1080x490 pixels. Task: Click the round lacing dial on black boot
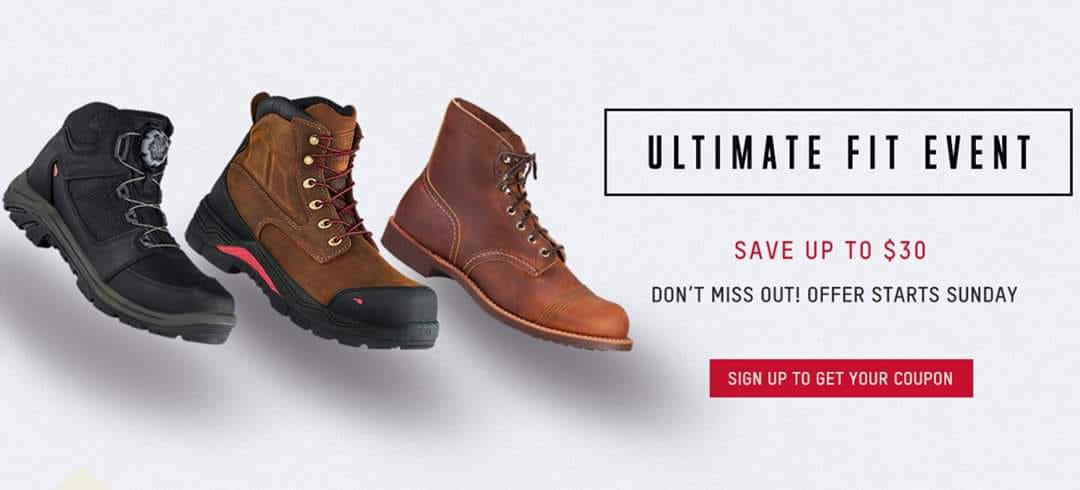coord(155,146)
